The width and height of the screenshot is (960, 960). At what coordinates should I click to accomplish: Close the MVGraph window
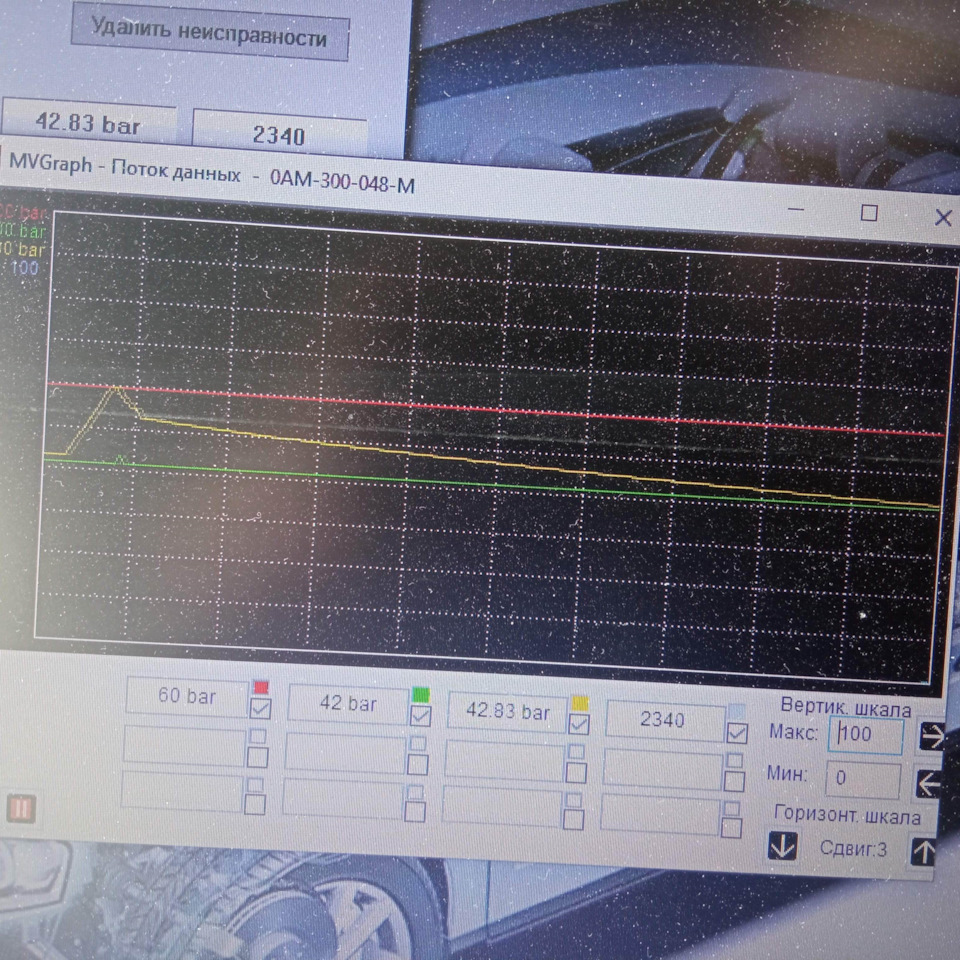pyautogui.click(x=943, y=217)
